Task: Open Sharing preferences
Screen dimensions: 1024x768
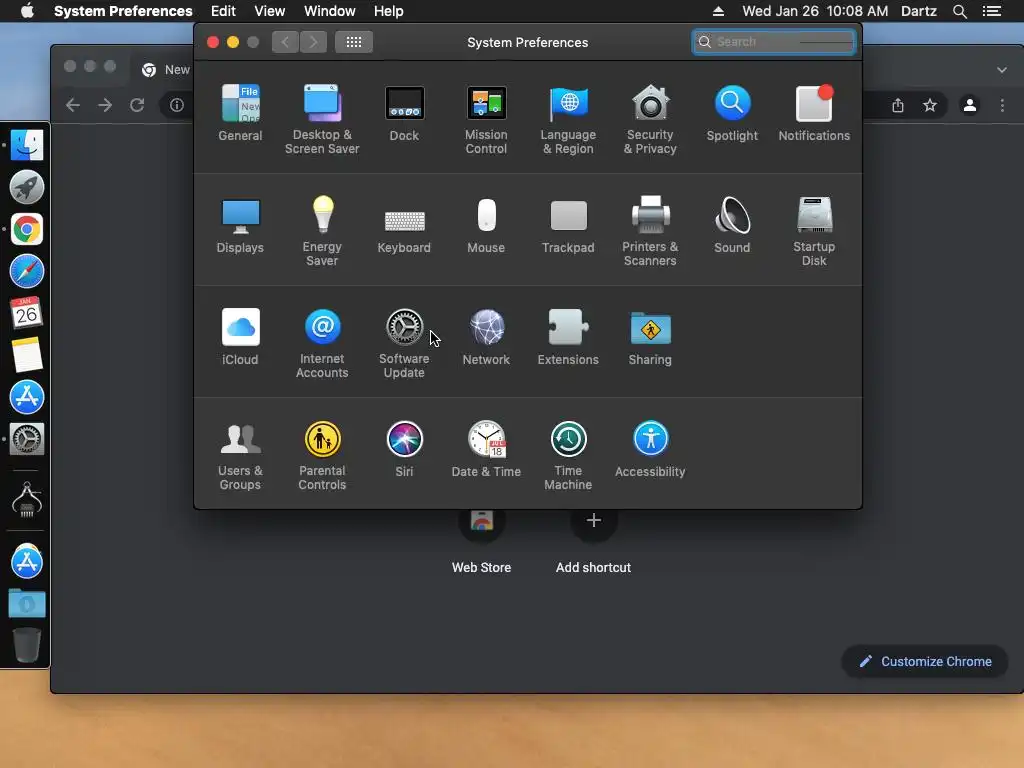Action: (650, 338)
